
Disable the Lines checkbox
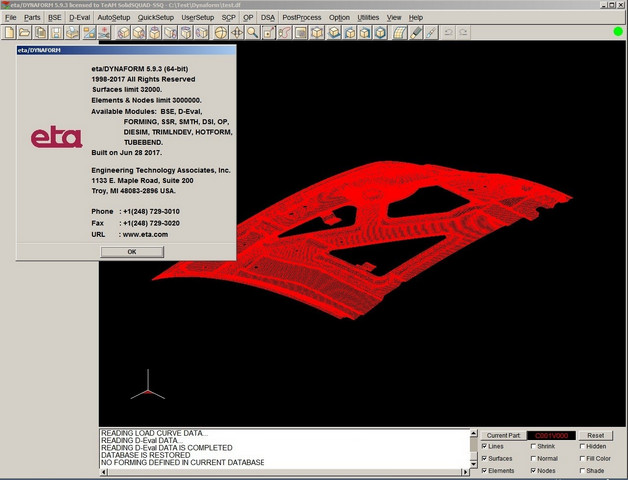tap(486, 446)
